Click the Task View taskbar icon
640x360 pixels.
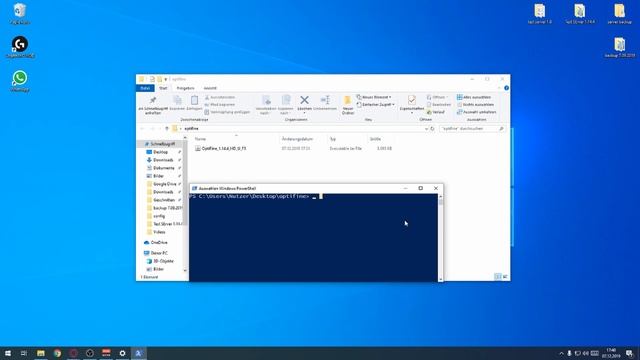24,353
